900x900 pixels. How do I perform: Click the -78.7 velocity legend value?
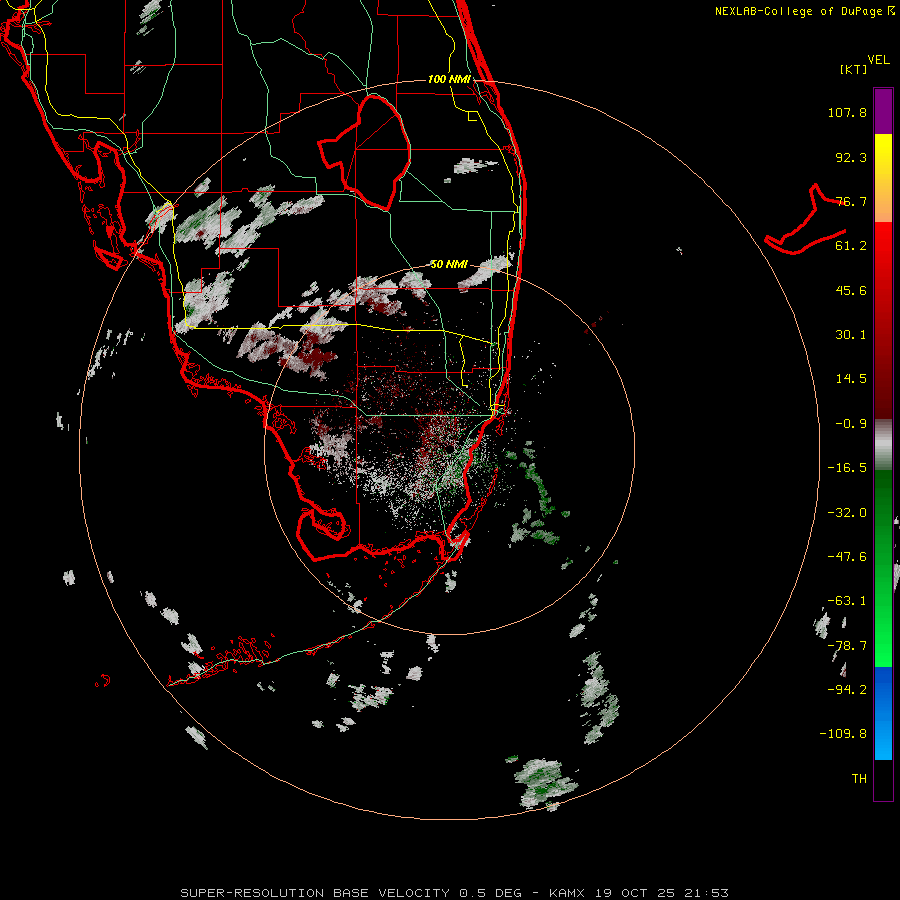847,646
